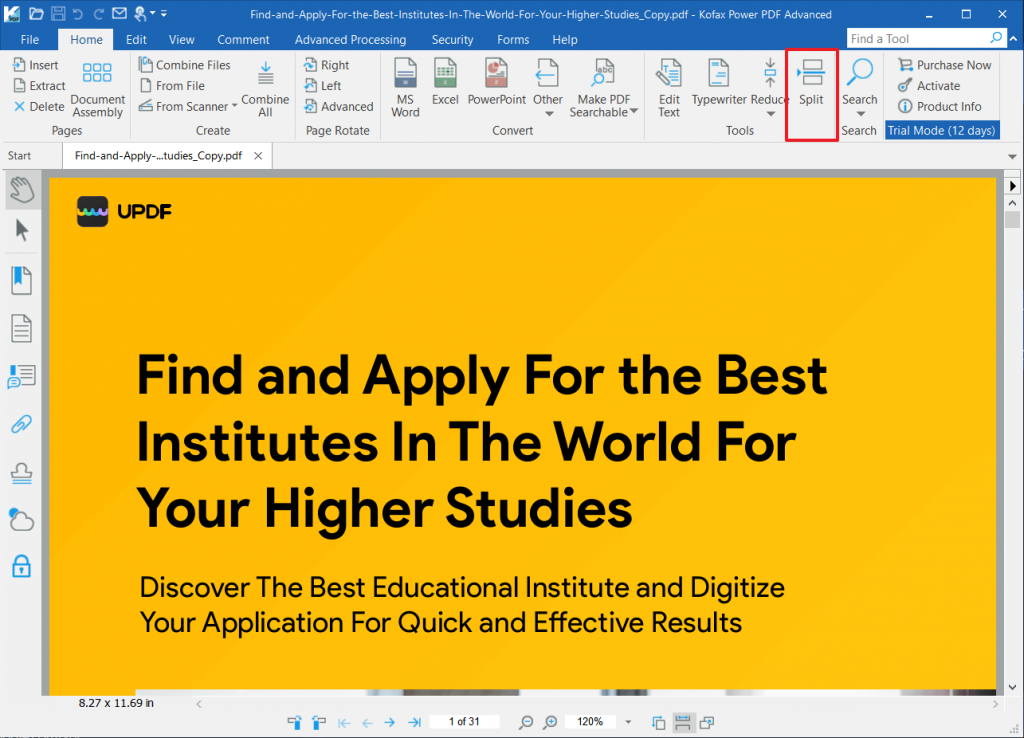1024x738 pixels.
Task: Convert the document to Excel
Action: click(x=445, y=85)
